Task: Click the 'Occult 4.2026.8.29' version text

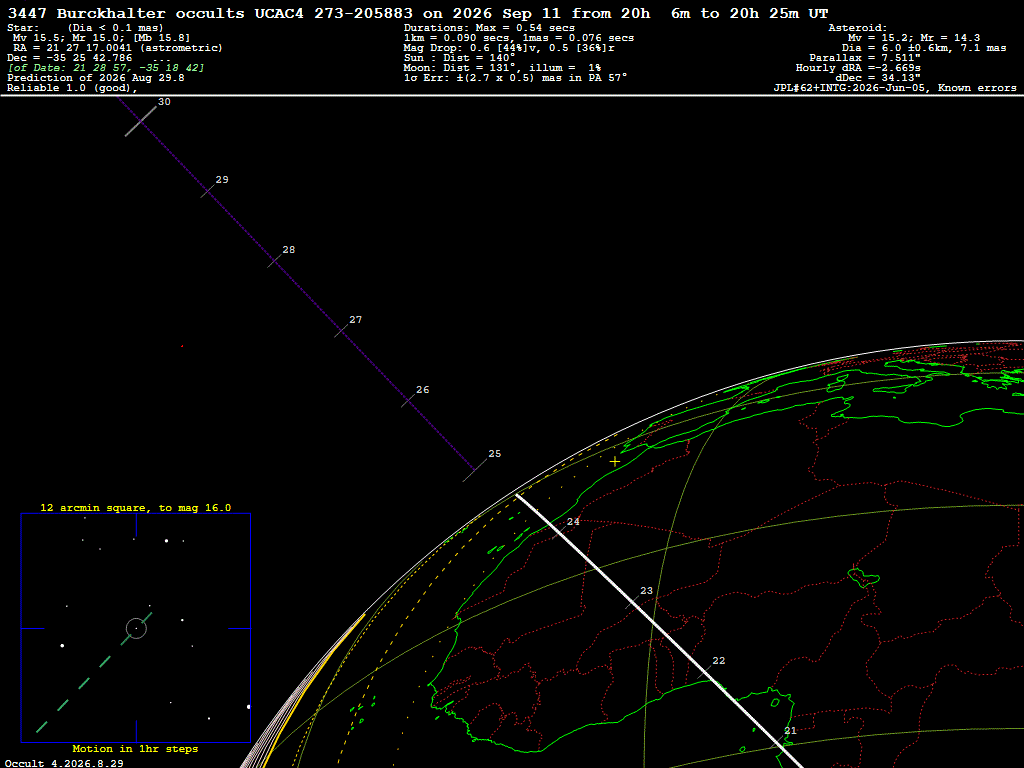Action: [64, 763]
